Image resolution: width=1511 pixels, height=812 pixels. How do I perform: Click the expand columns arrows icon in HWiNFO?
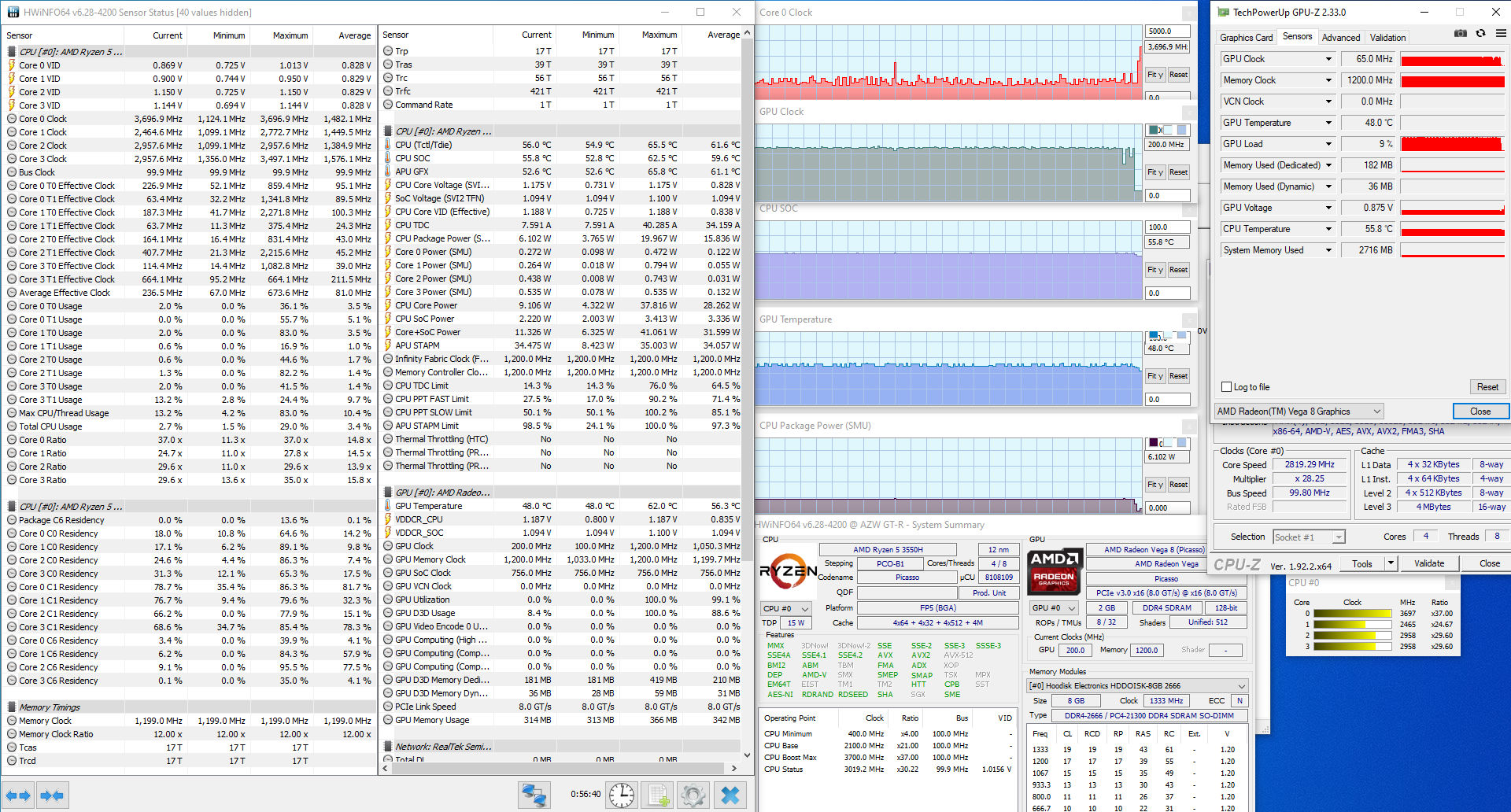click(18, 795)
